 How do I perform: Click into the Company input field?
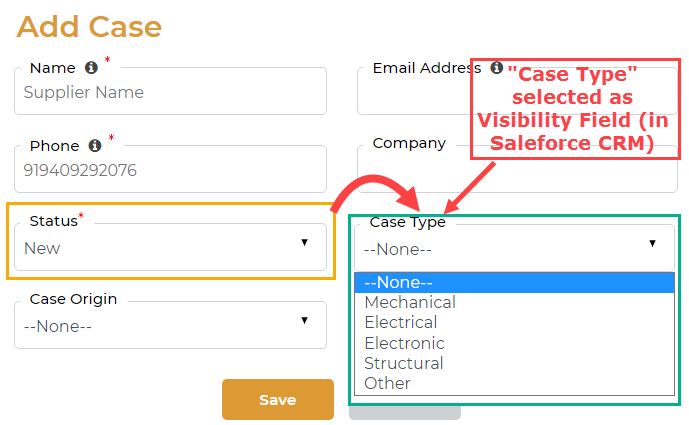420,172
